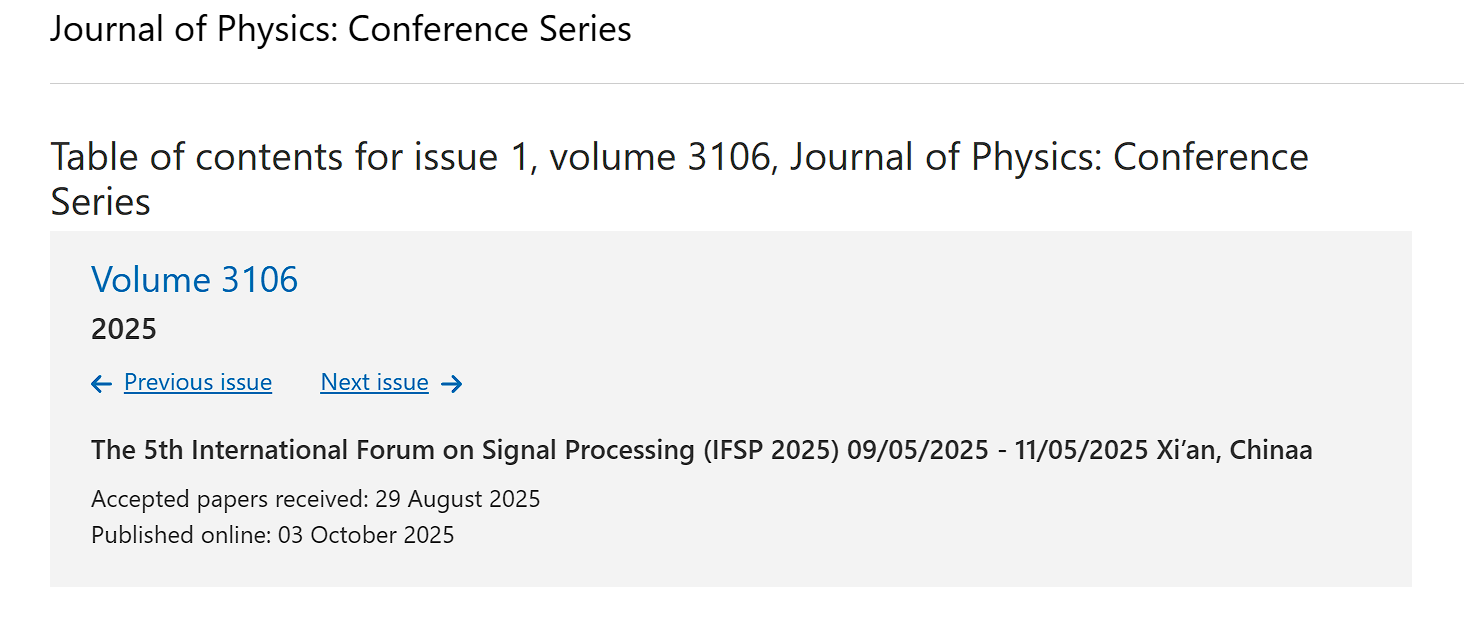This screenshot has height=642, width=1464.
Task: Click the 29 August 2025 date
Action: pos(458,499)
